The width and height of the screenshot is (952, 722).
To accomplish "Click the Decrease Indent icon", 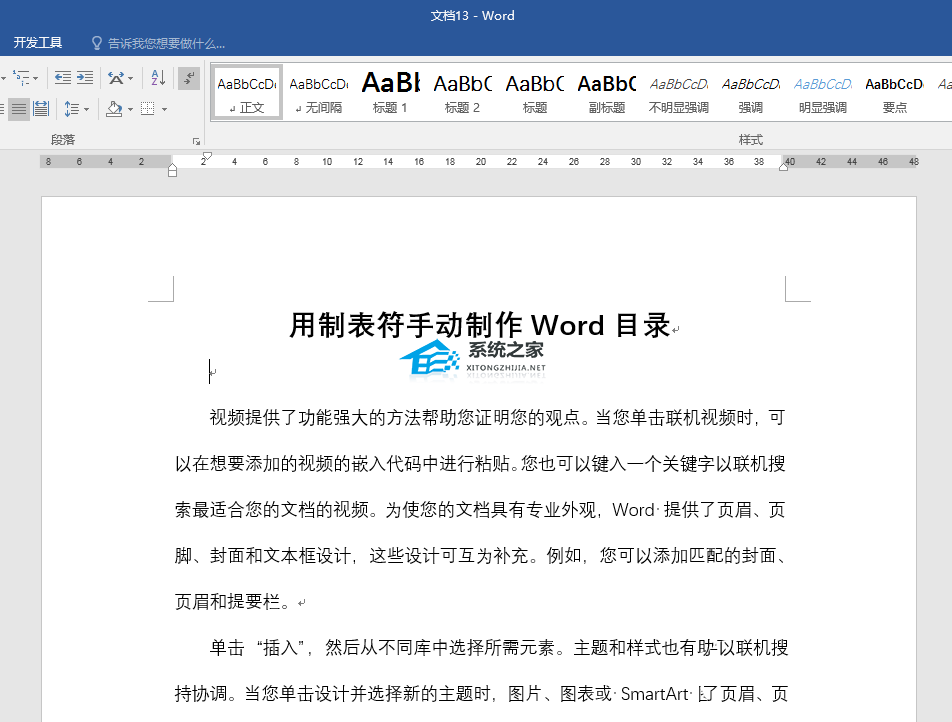I will click(x=62, y=78).
